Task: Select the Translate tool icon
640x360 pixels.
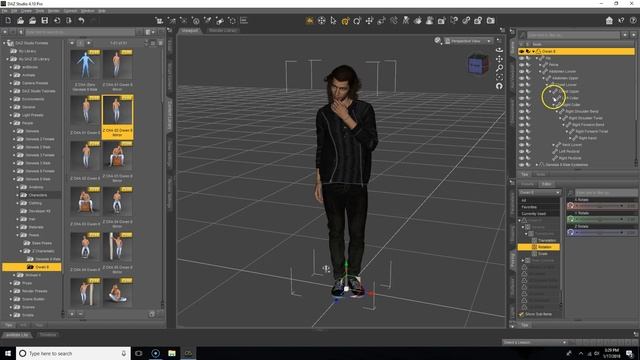Action: 369,21
